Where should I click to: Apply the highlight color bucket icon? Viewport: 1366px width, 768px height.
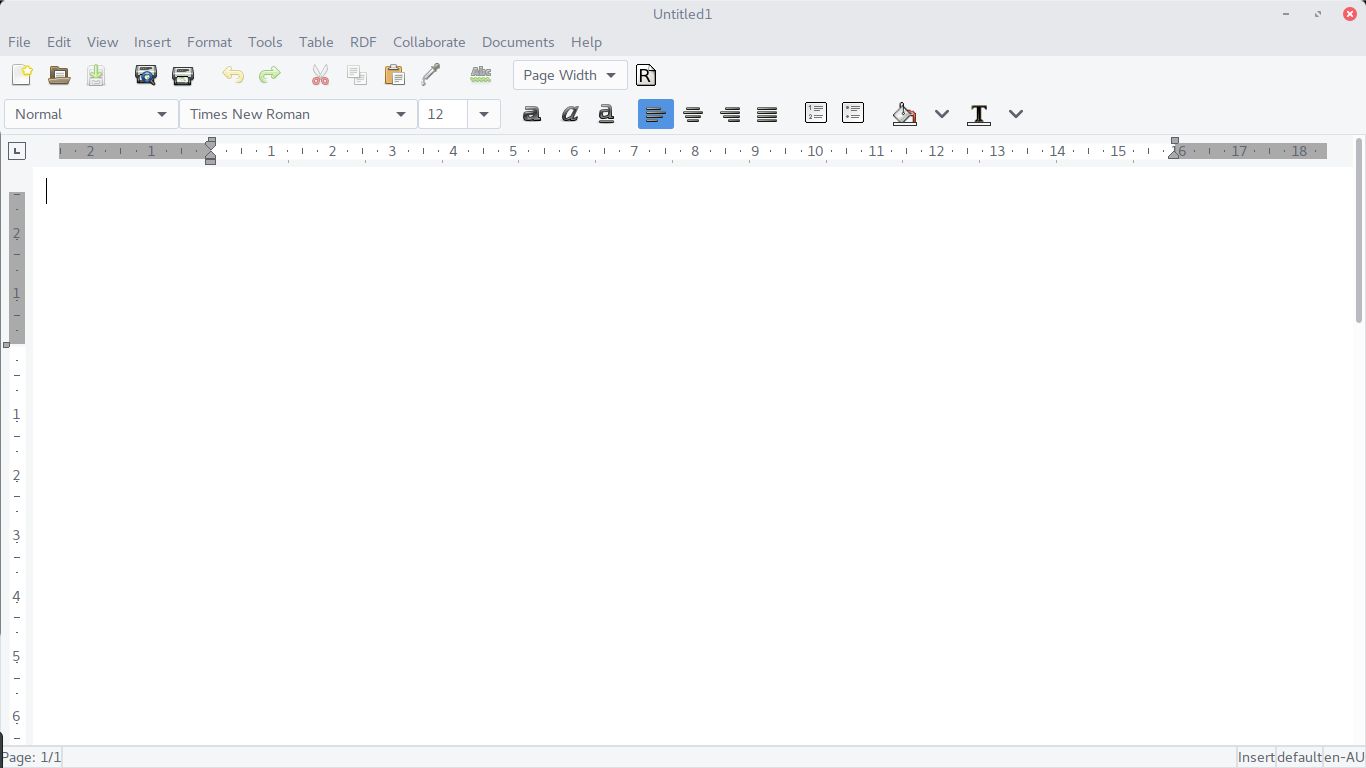905,114
